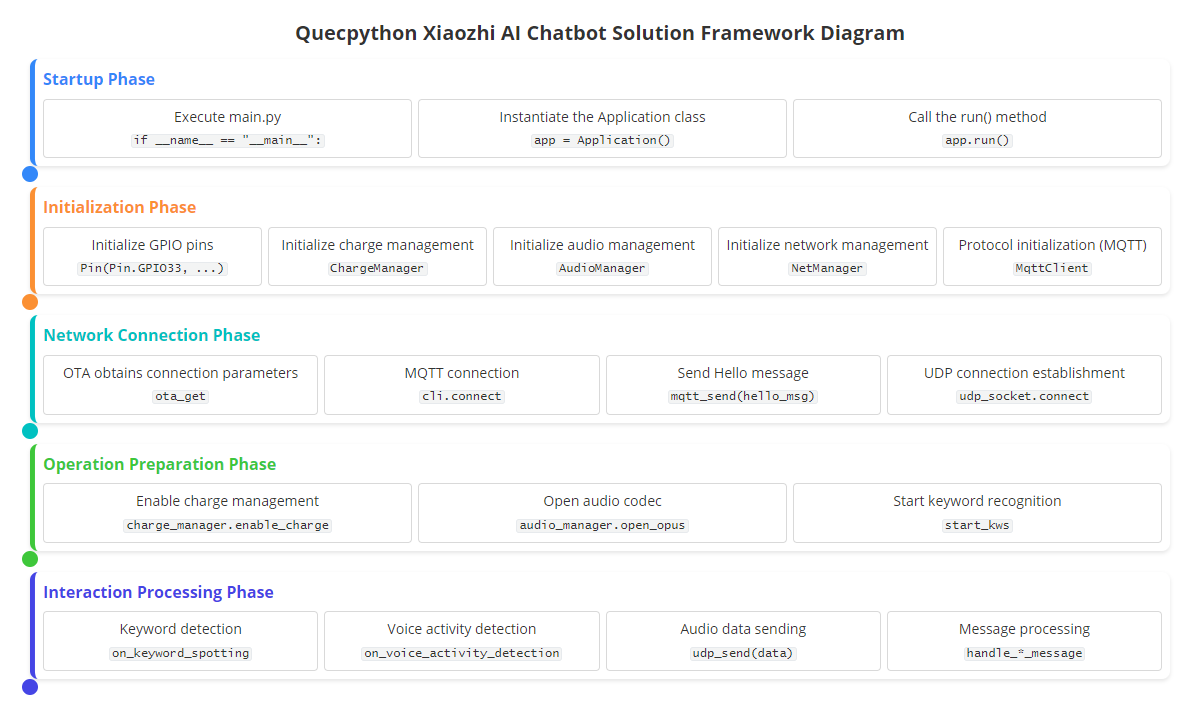Click the UDP connection establishment card
This screenshot has height=714, width=1200.
point(1024,384)
